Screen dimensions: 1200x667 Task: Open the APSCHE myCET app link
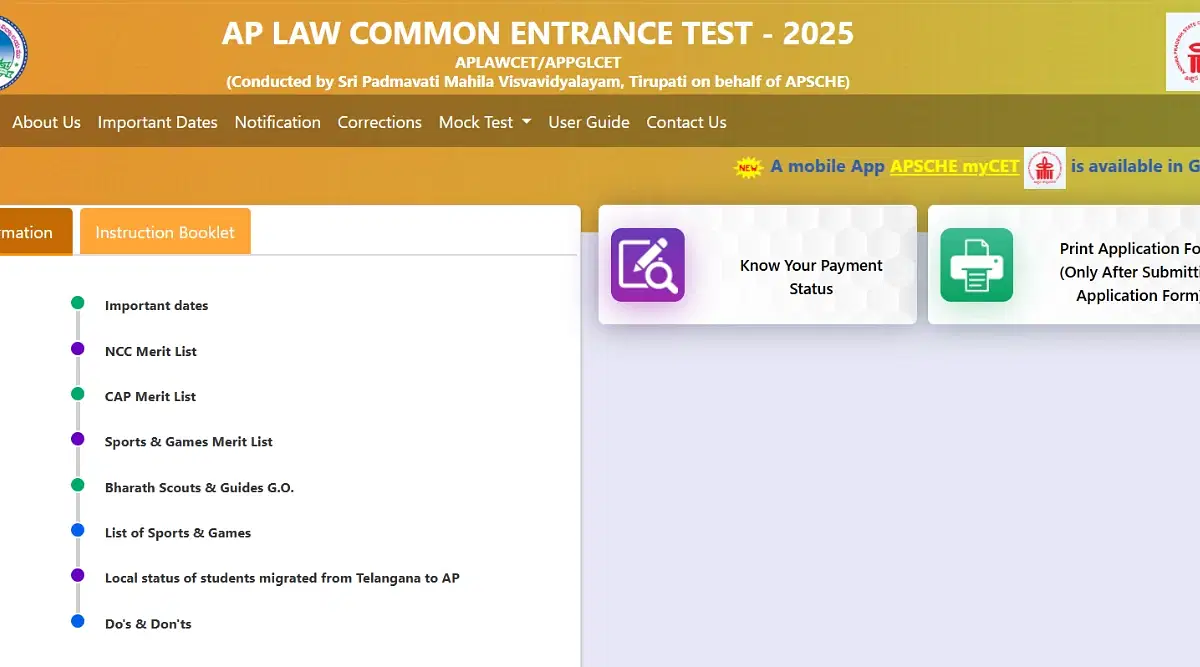[x=954, y=166]
